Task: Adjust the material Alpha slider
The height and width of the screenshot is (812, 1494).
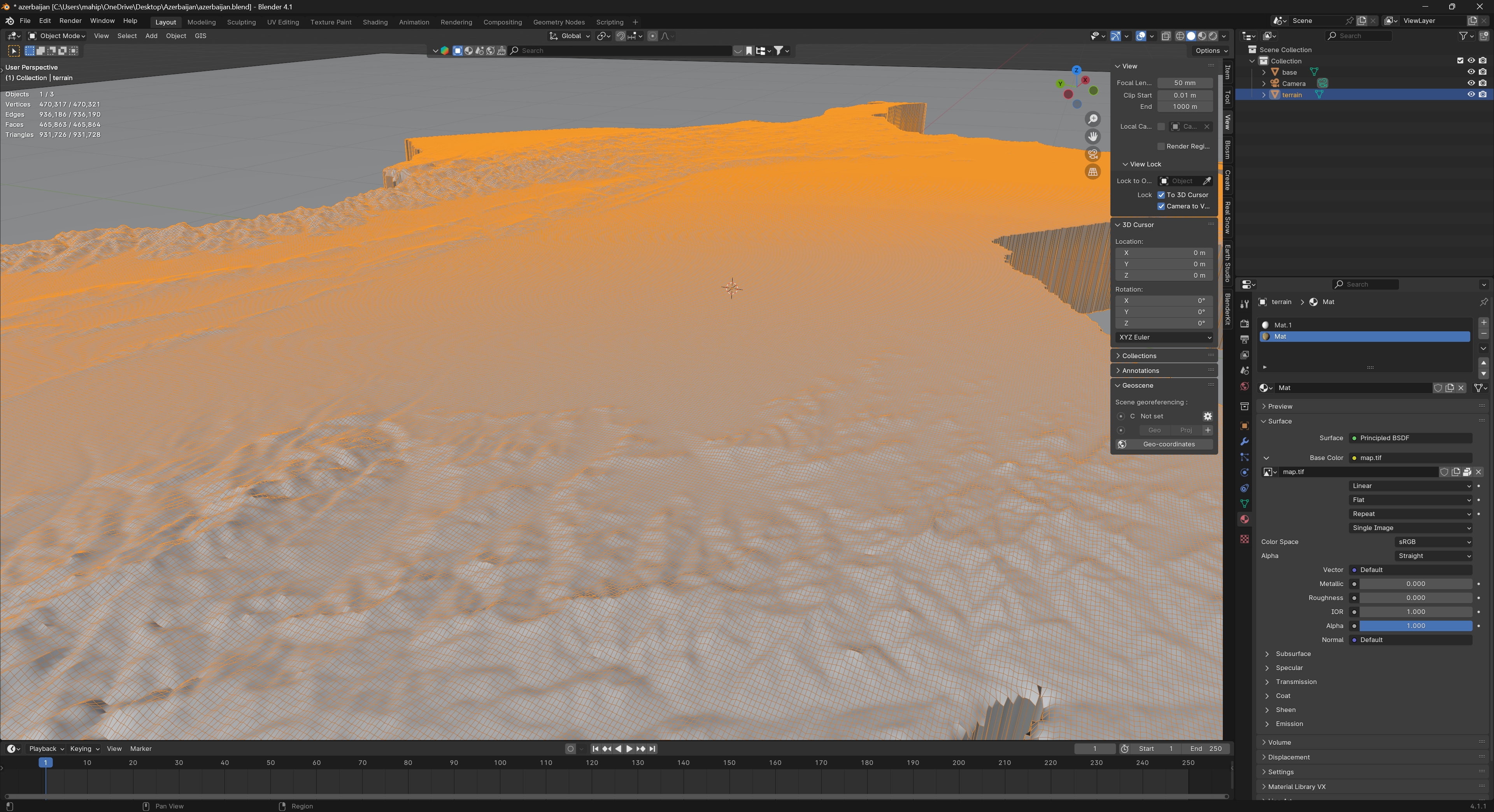Action: [x=1415, y=626]
